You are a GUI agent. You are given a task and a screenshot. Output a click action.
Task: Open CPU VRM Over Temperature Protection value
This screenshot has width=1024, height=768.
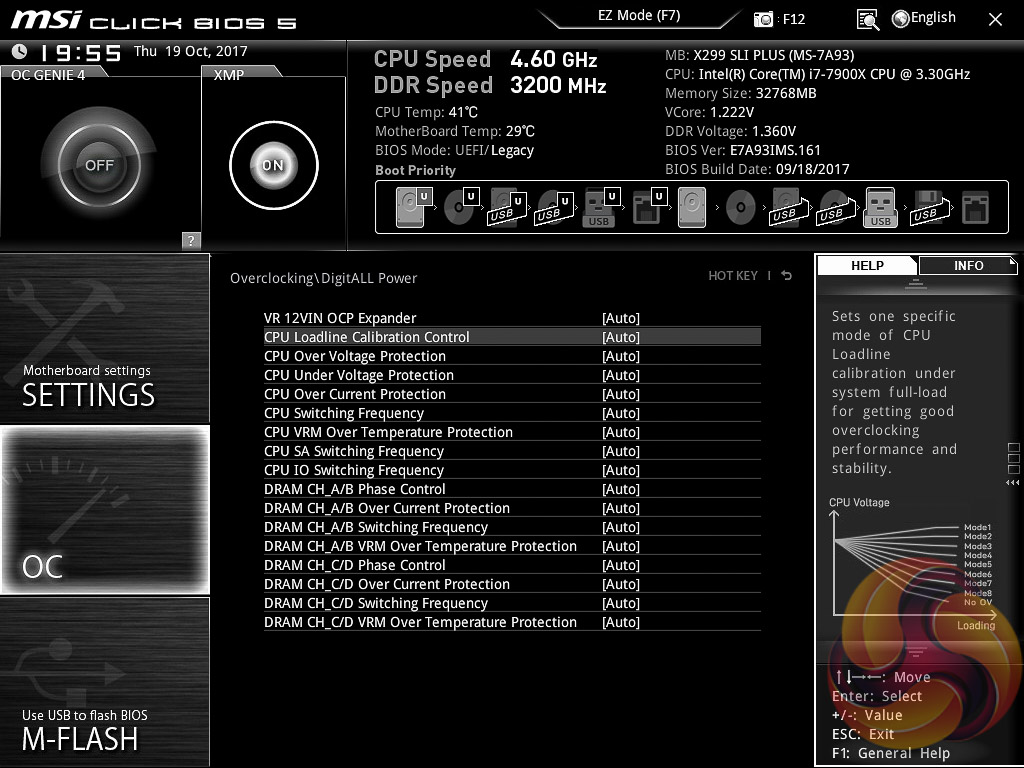[x=620, y=432]
